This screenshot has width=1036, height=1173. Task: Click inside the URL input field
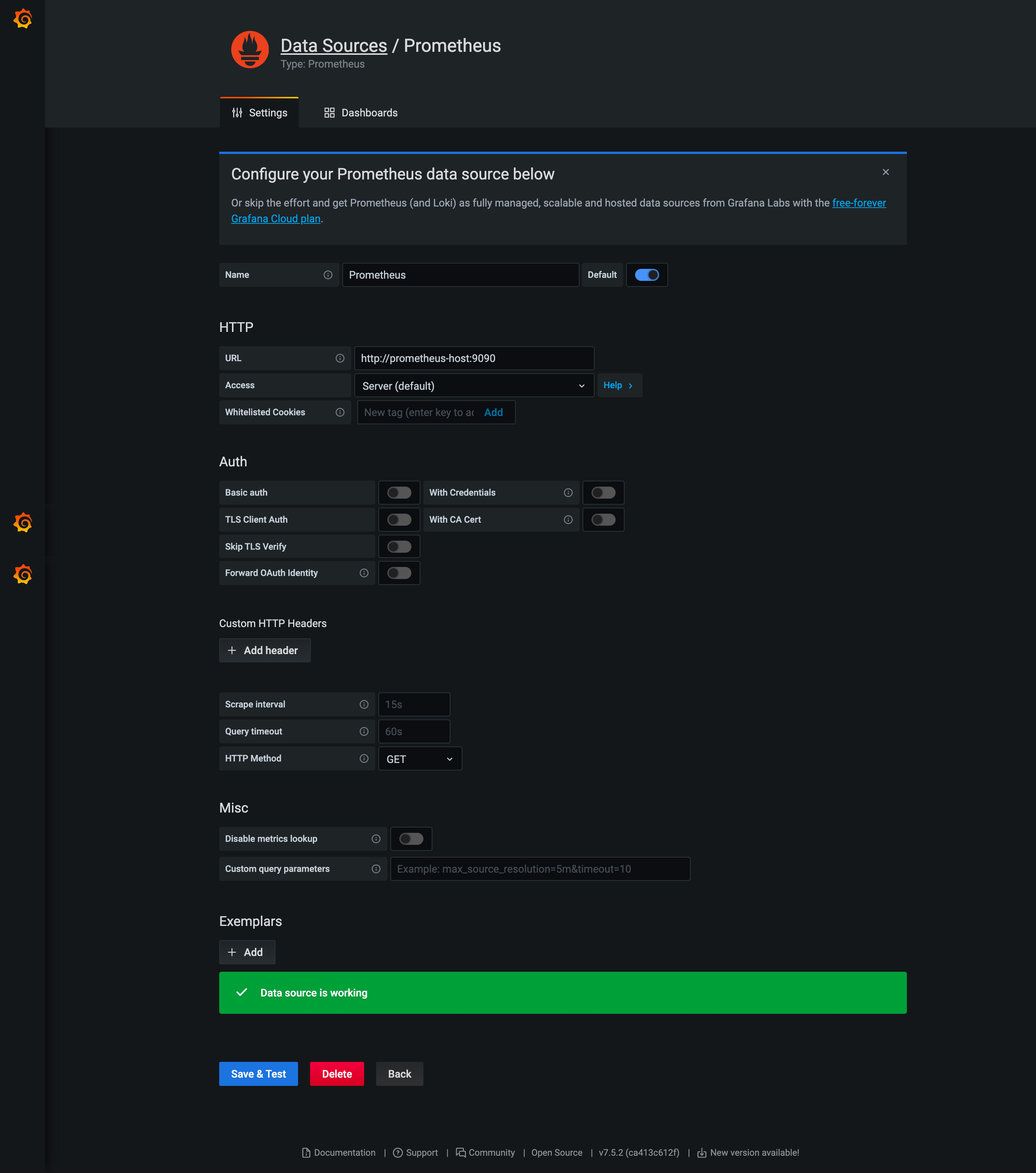pyautogui.click(x=473, y=358)
